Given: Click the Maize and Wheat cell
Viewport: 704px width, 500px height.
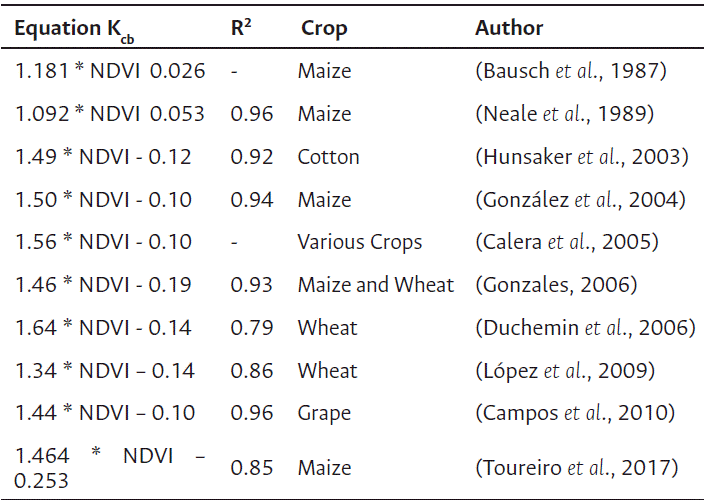Looking at the screenshot, I should click(x=375, y=285).
